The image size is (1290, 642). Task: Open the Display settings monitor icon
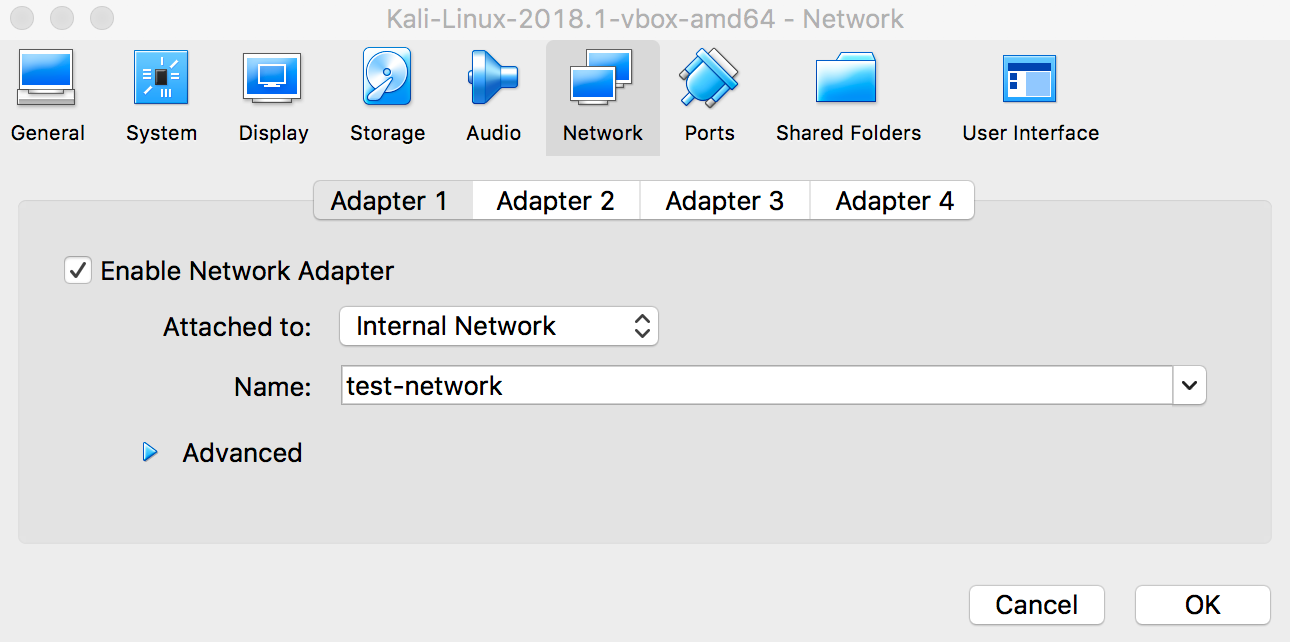coord(273,80)
